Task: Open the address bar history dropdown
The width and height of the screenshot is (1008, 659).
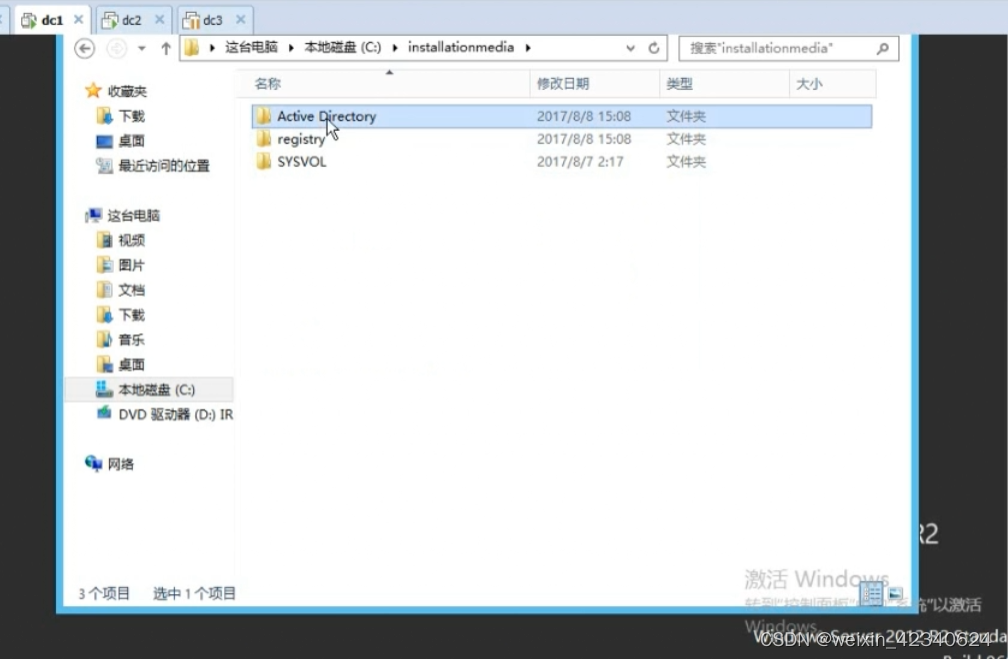Action: click(x=631, y=48)
